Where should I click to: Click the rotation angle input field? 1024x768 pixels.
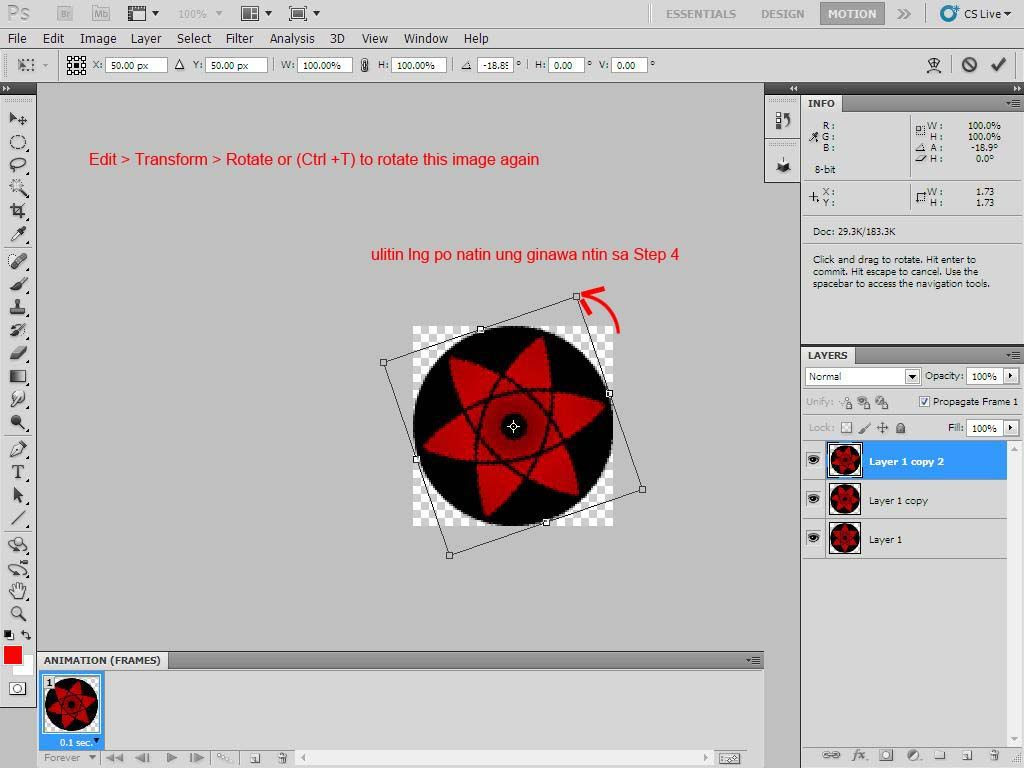(x=494, y=65)
